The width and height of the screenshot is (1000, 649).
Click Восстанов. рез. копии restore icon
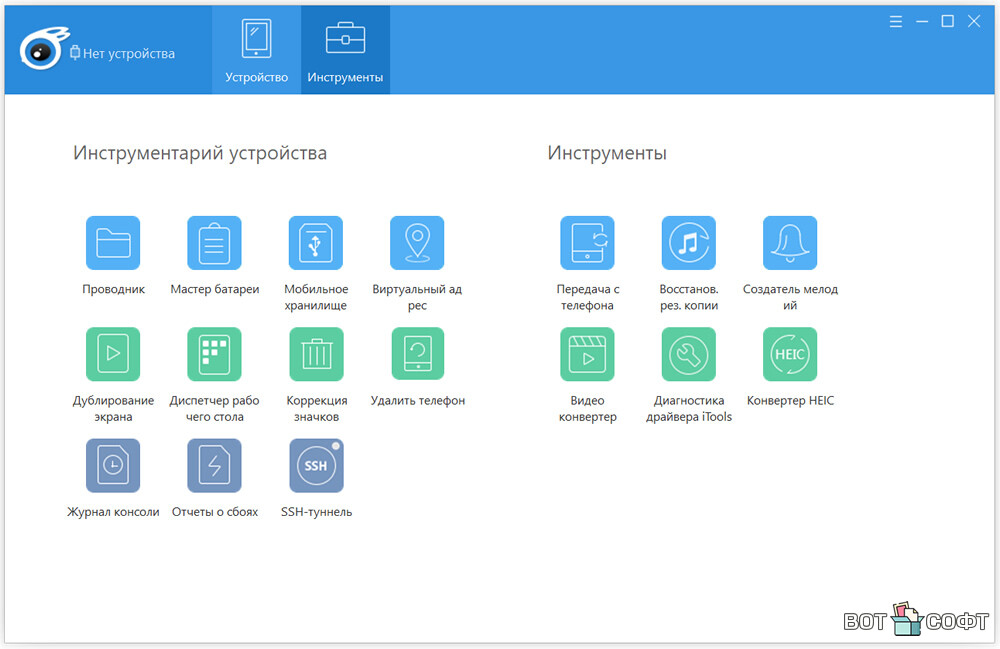tap(689, 243)
